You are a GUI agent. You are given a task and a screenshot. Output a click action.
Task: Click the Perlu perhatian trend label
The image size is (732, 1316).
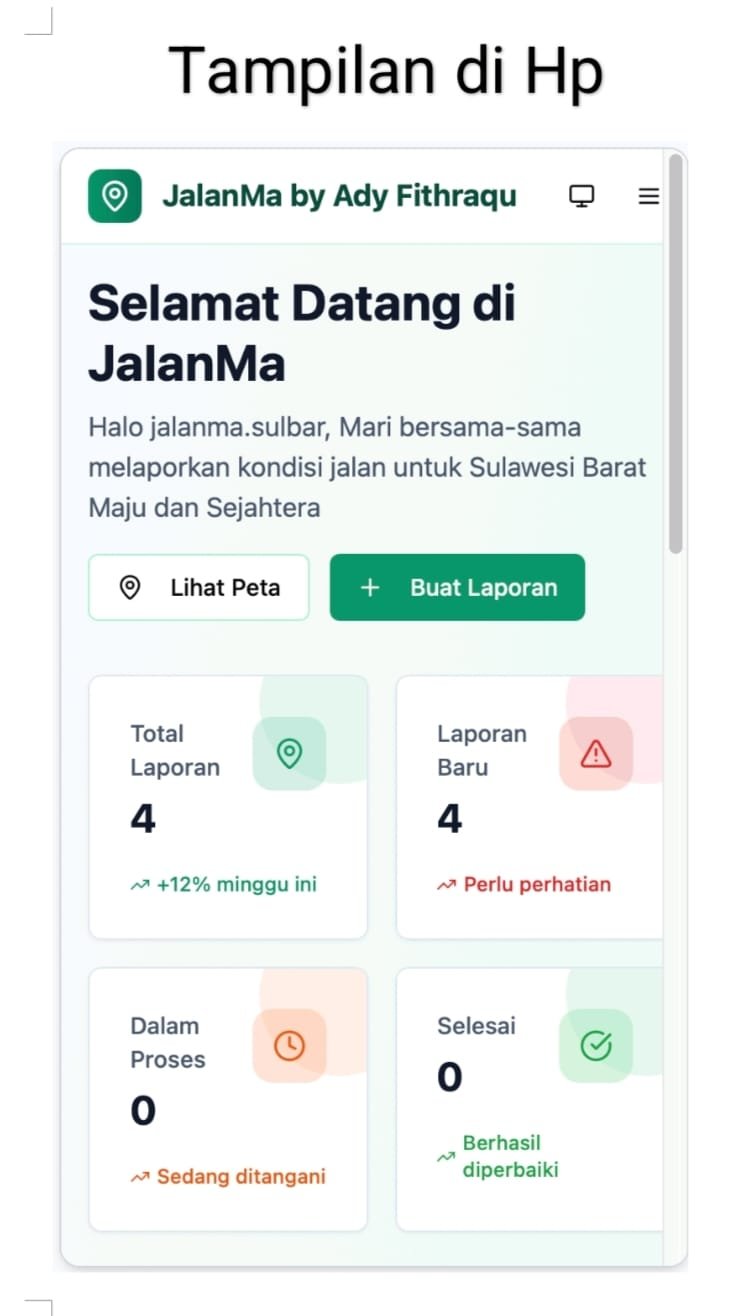coord(536,884)
